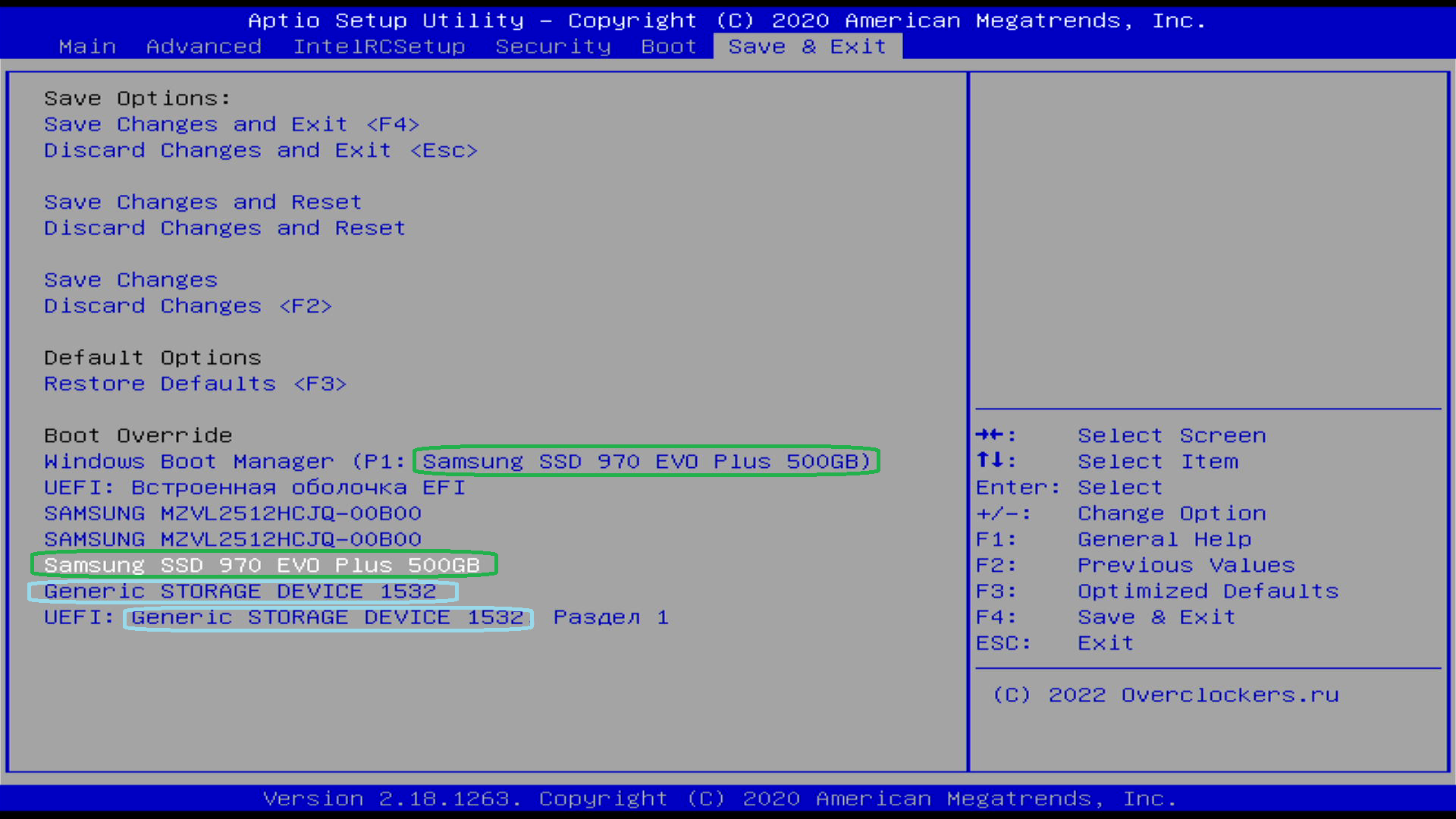Switch to the Advanced tab
The width and height of the screenshot is (1456, 819).
[204, 46]
